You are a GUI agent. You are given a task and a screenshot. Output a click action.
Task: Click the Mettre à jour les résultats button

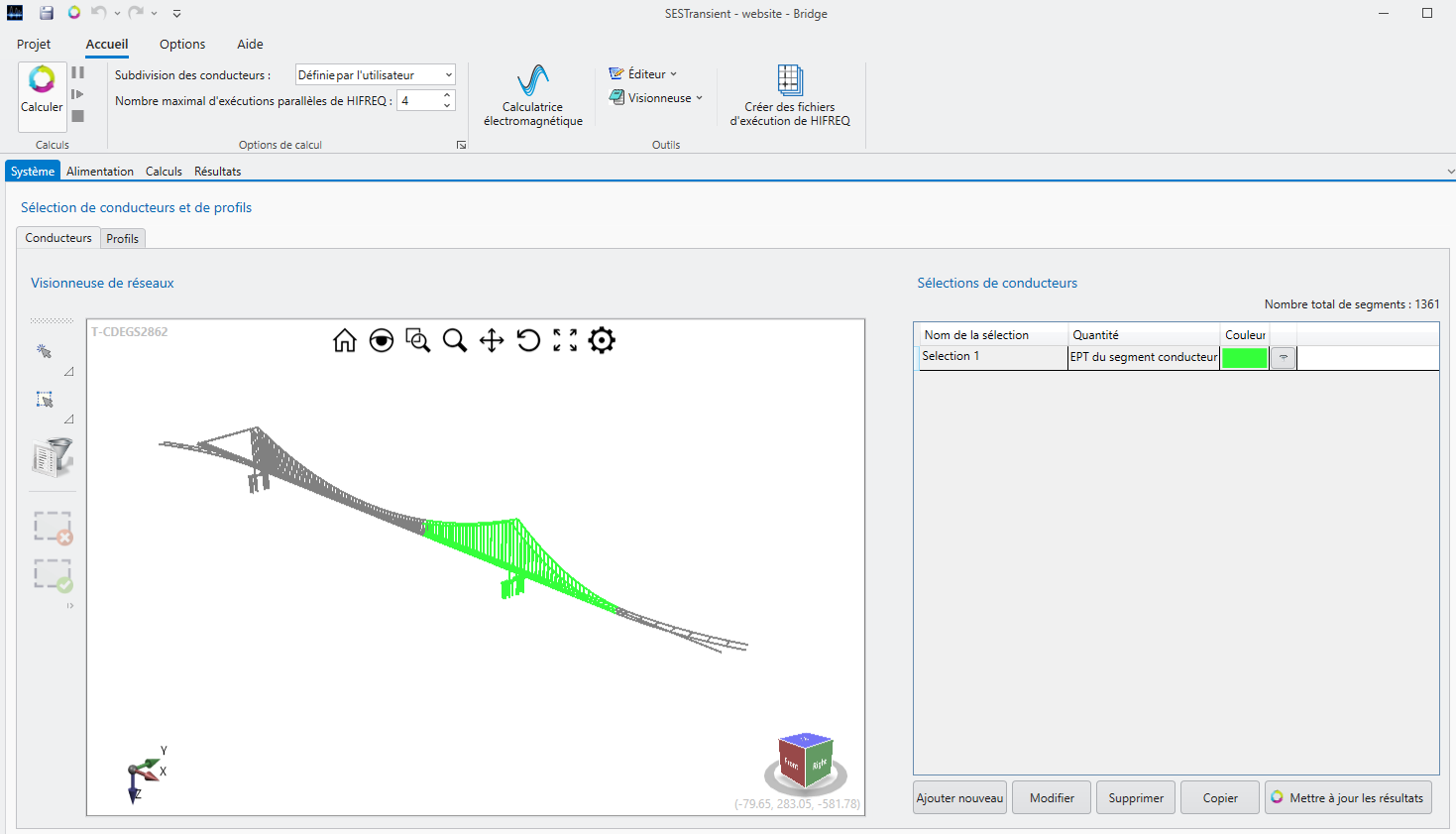click(x=1348, y=798)
